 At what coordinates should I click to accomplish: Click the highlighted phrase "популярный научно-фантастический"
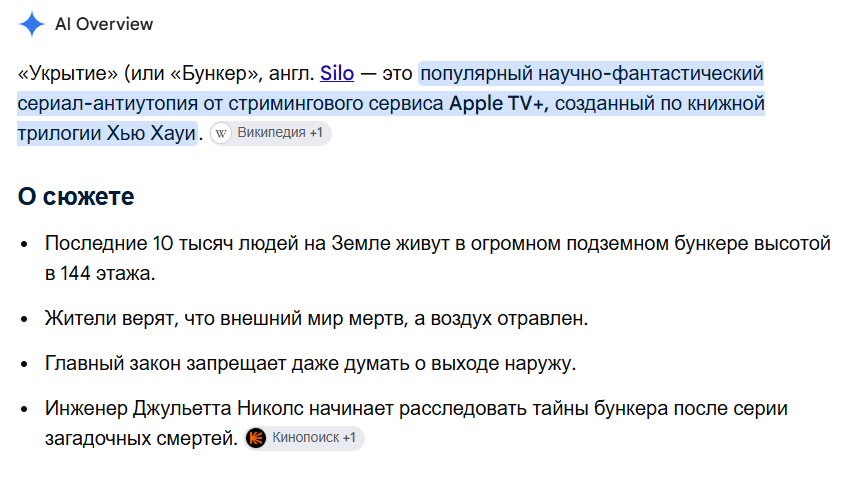(x=592, y=73)
